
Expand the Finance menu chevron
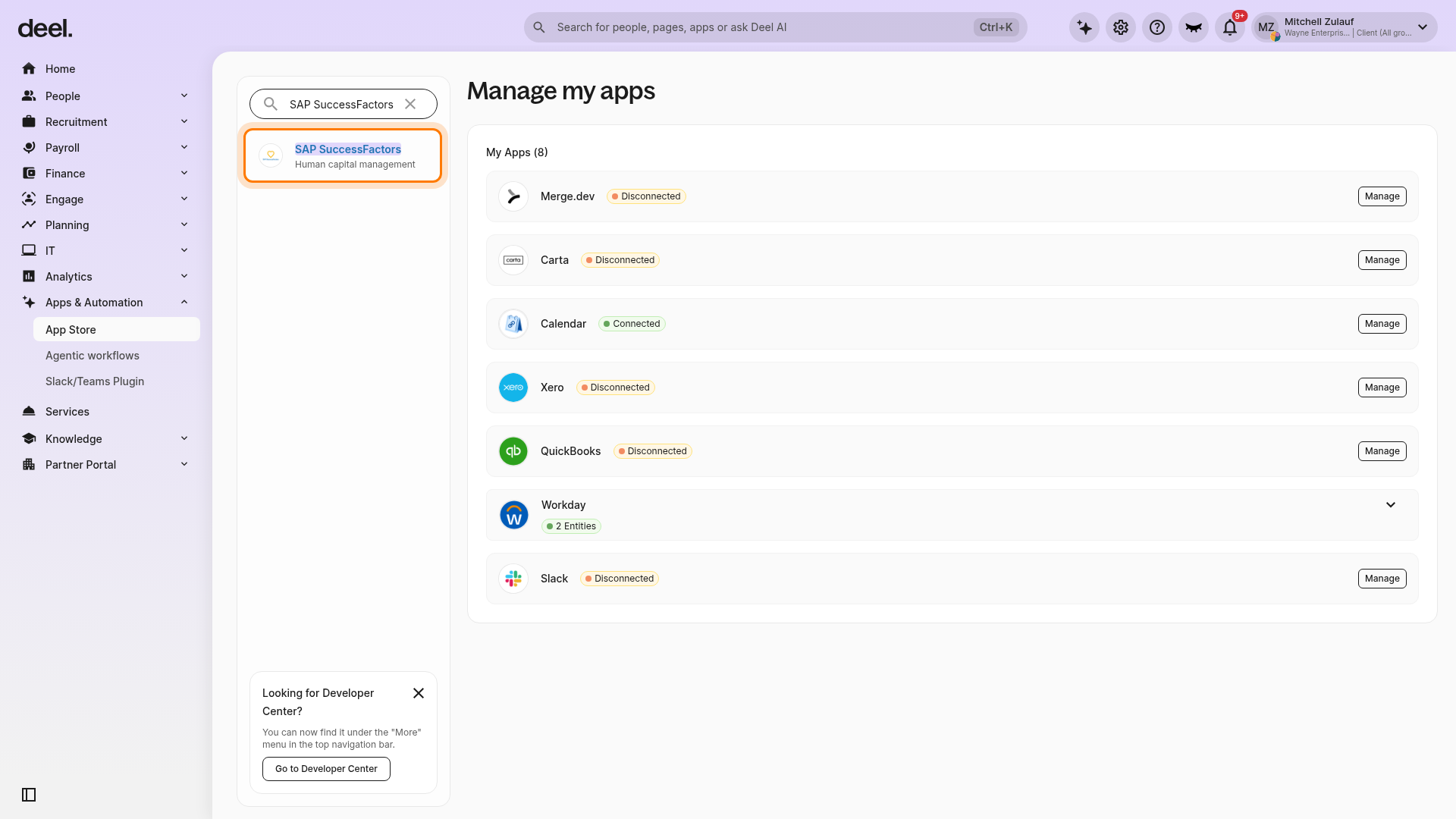click(x=184, y=173)
